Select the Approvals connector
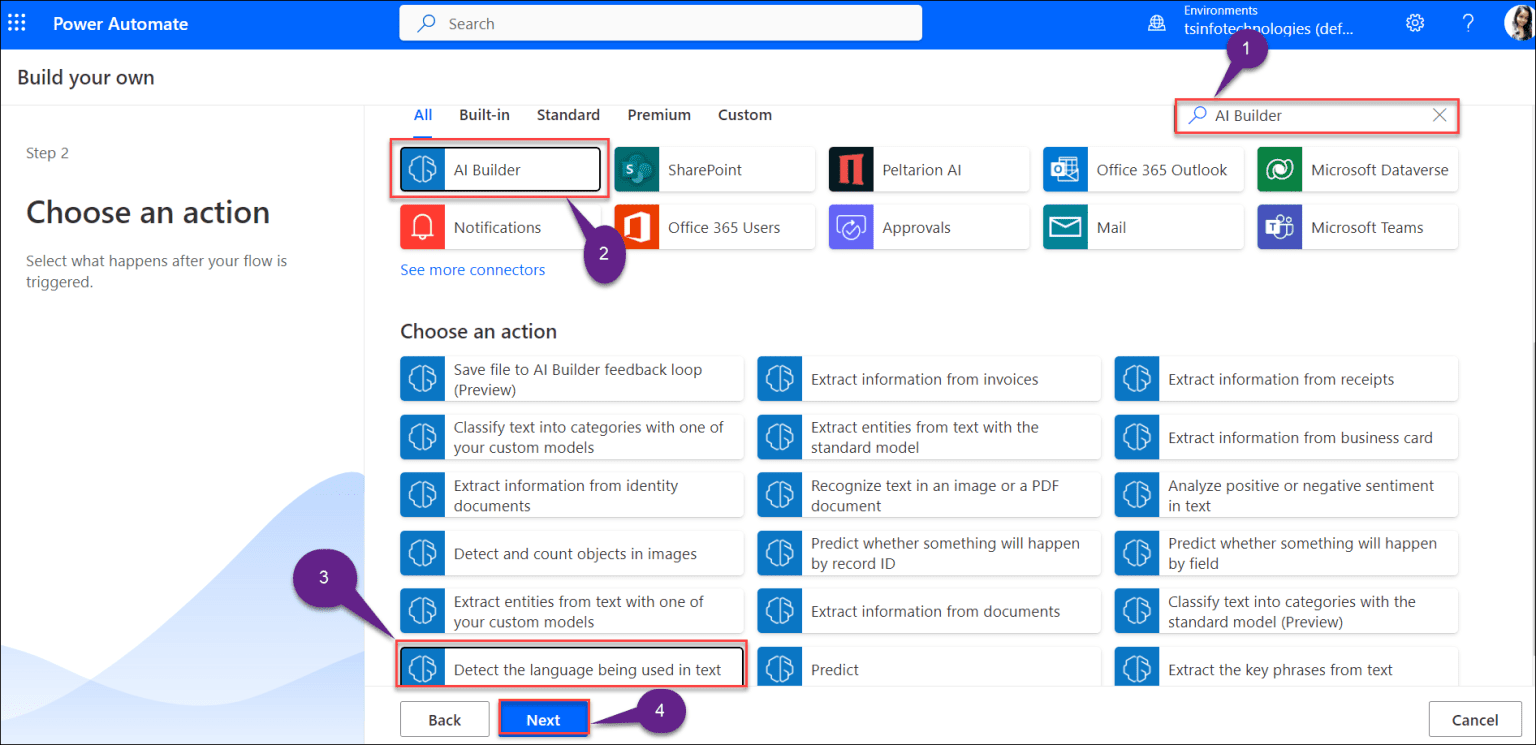This screenshot has height=745, width=1536. pyautogui.click(x=928, y=227)
